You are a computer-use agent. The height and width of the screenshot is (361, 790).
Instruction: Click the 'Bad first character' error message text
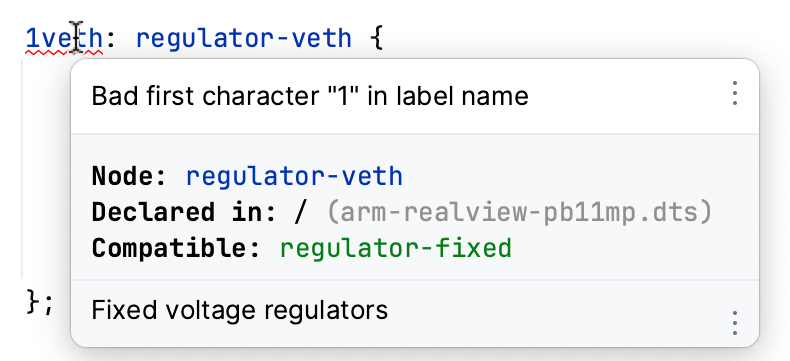point(310,96)
